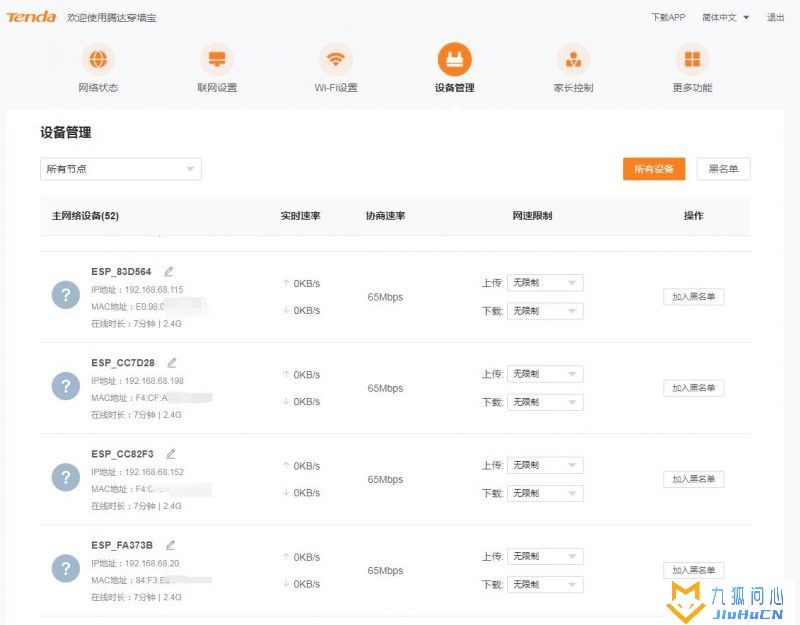This screenshot has width=800, height=625.
Task: Click the 实时速率 column header
Action: coord(301,216)
